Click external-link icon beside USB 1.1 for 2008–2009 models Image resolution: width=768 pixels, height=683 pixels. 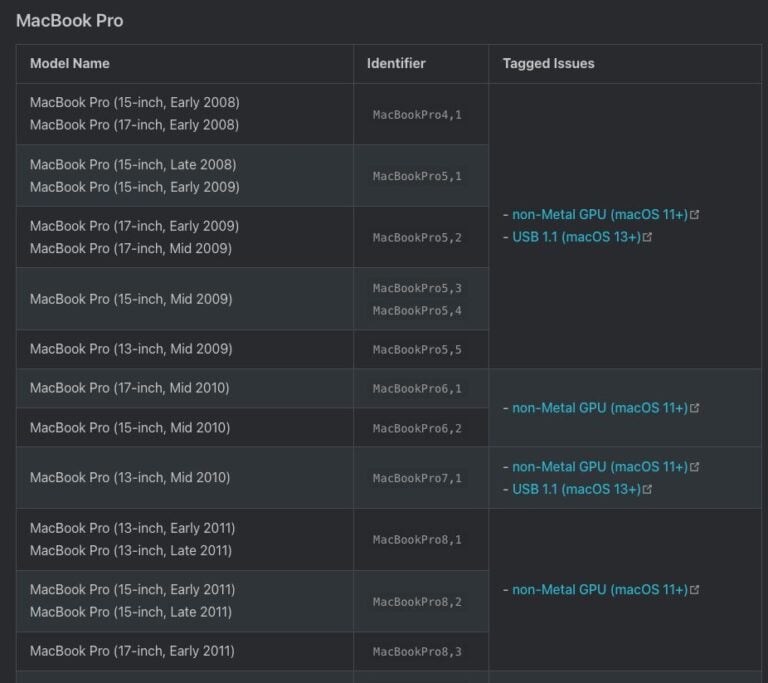click(648, 238)
